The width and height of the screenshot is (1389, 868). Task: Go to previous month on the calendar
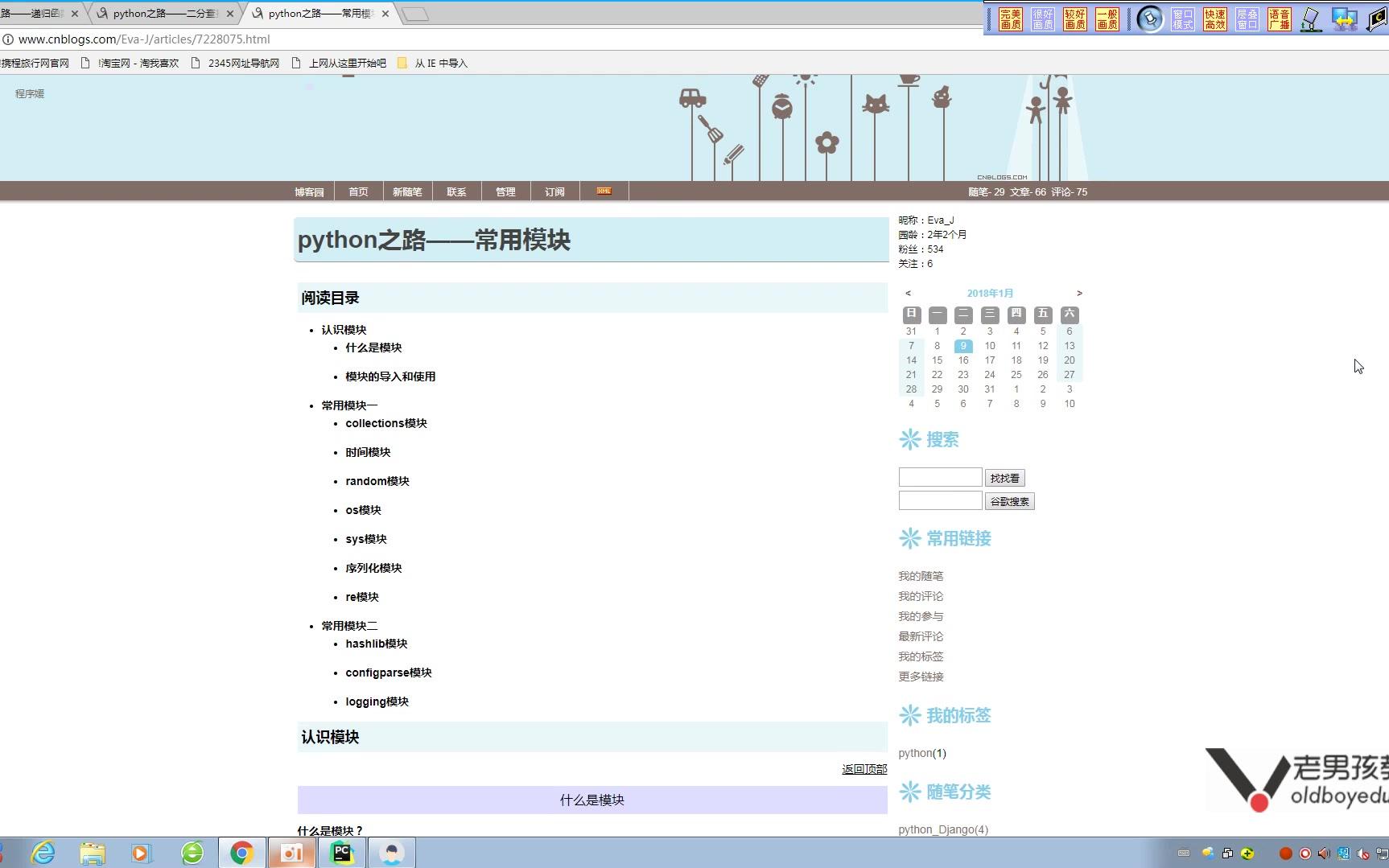(x=909, y=293)
